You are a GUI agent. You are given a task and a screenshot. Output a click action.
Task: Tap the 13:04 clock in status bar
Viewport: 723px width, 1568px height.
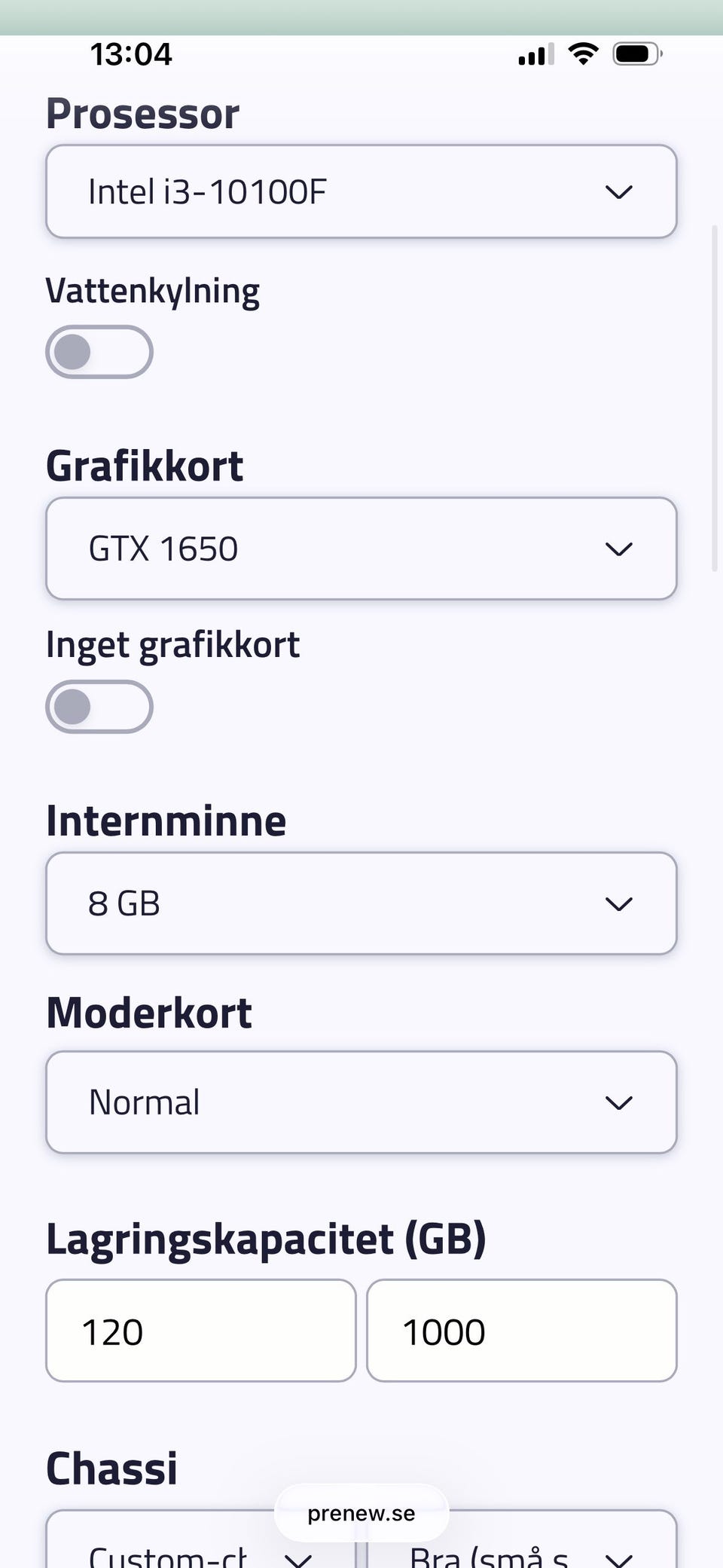pos(131,54)
